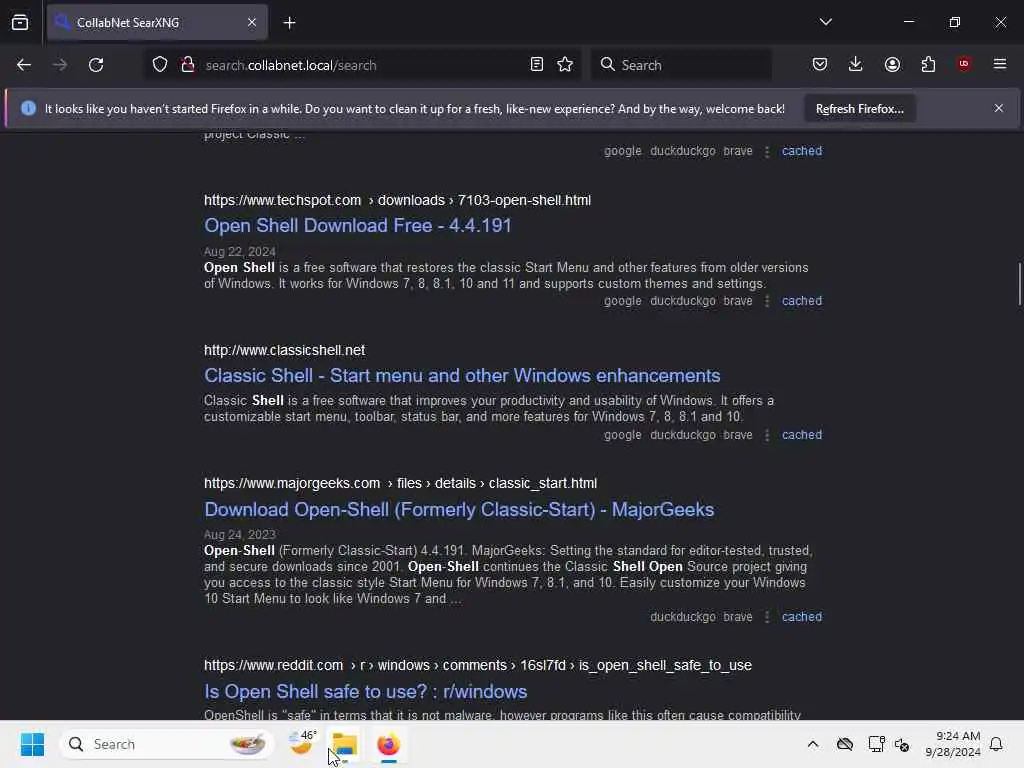Click the Refresh Firefox button
1024x768 pixels.
(x=859, y=108)
